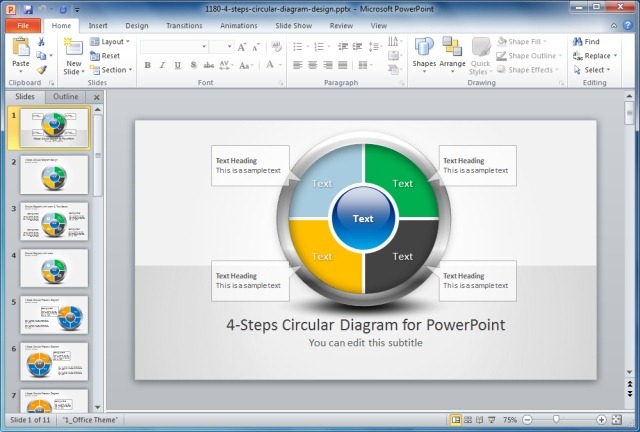Convert to SmartArt icon
Viewport: 640px width, 432px height.
[395, 70]
